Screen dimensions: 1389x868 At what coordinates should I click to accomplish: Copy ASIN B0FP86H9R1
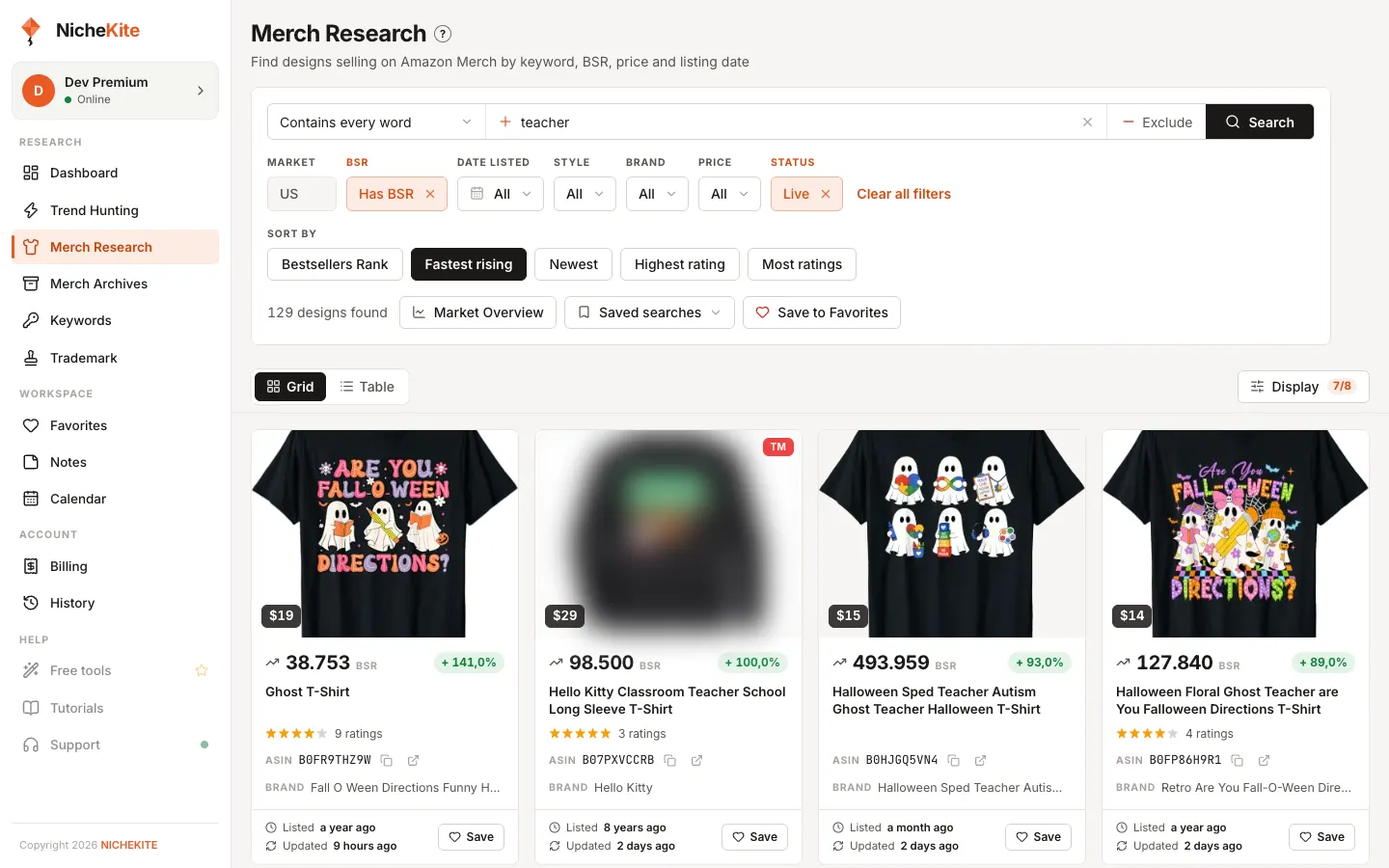1238,760
